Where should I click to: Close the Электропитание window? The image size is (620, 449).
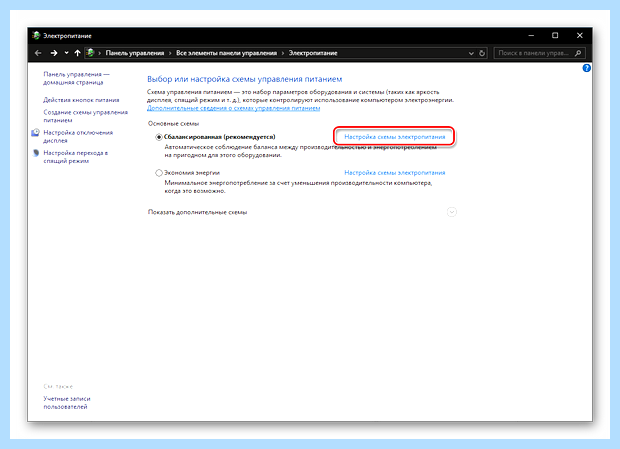580,36
